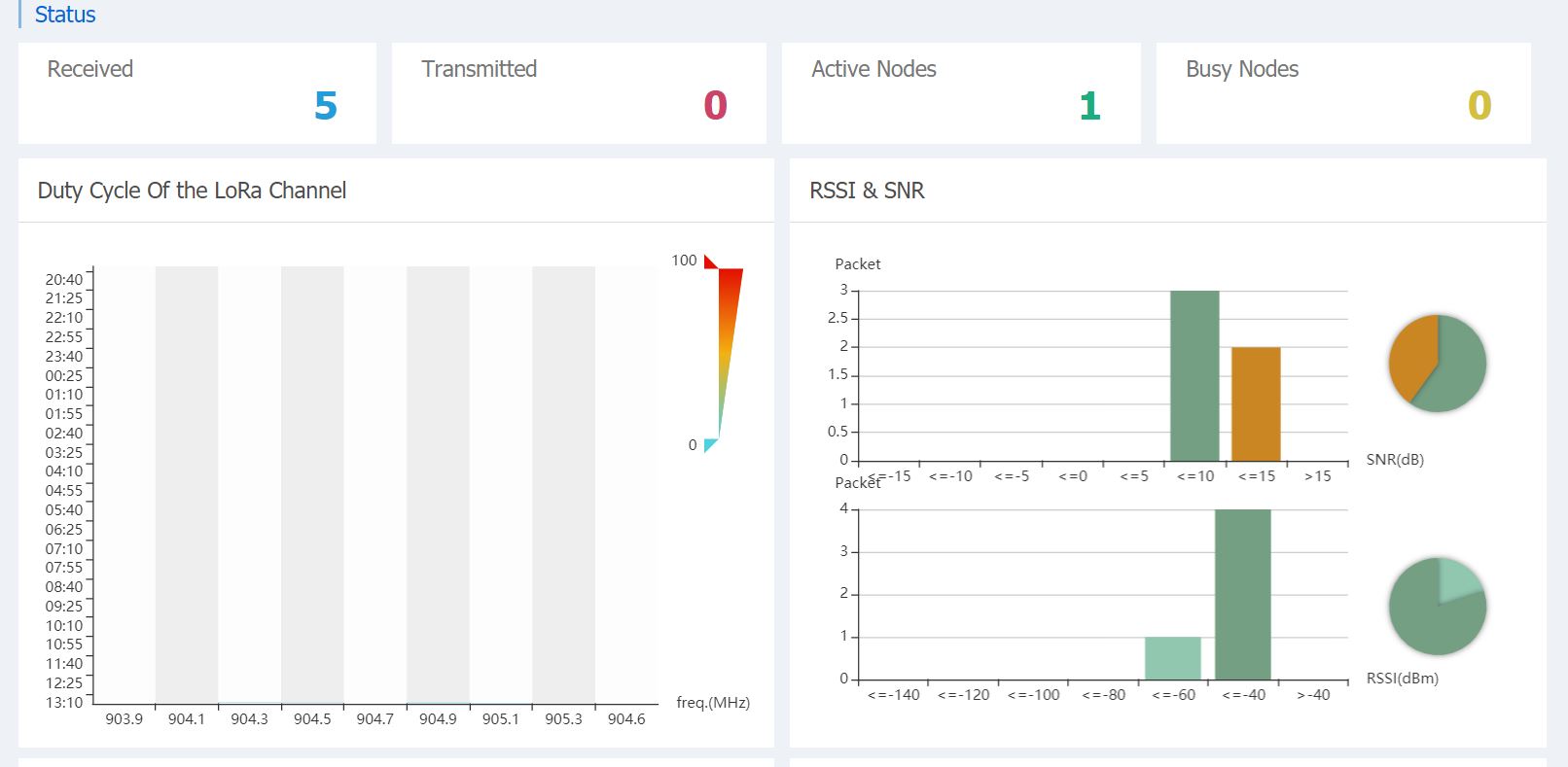Viewport: 1568px width, 767px height.
Task: Open the Active Nodes count 1
Action: click(1089, 105)
